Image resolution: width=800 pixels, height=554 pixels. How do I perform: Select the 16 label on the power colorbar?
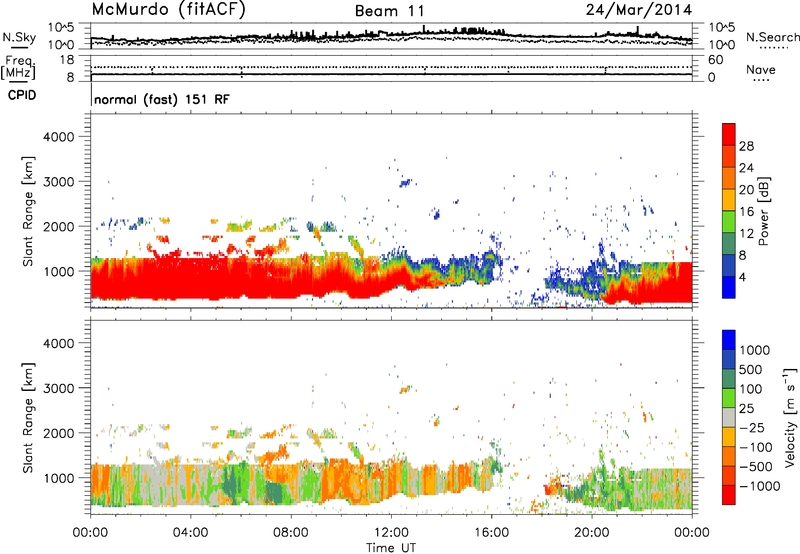(746, 212)
